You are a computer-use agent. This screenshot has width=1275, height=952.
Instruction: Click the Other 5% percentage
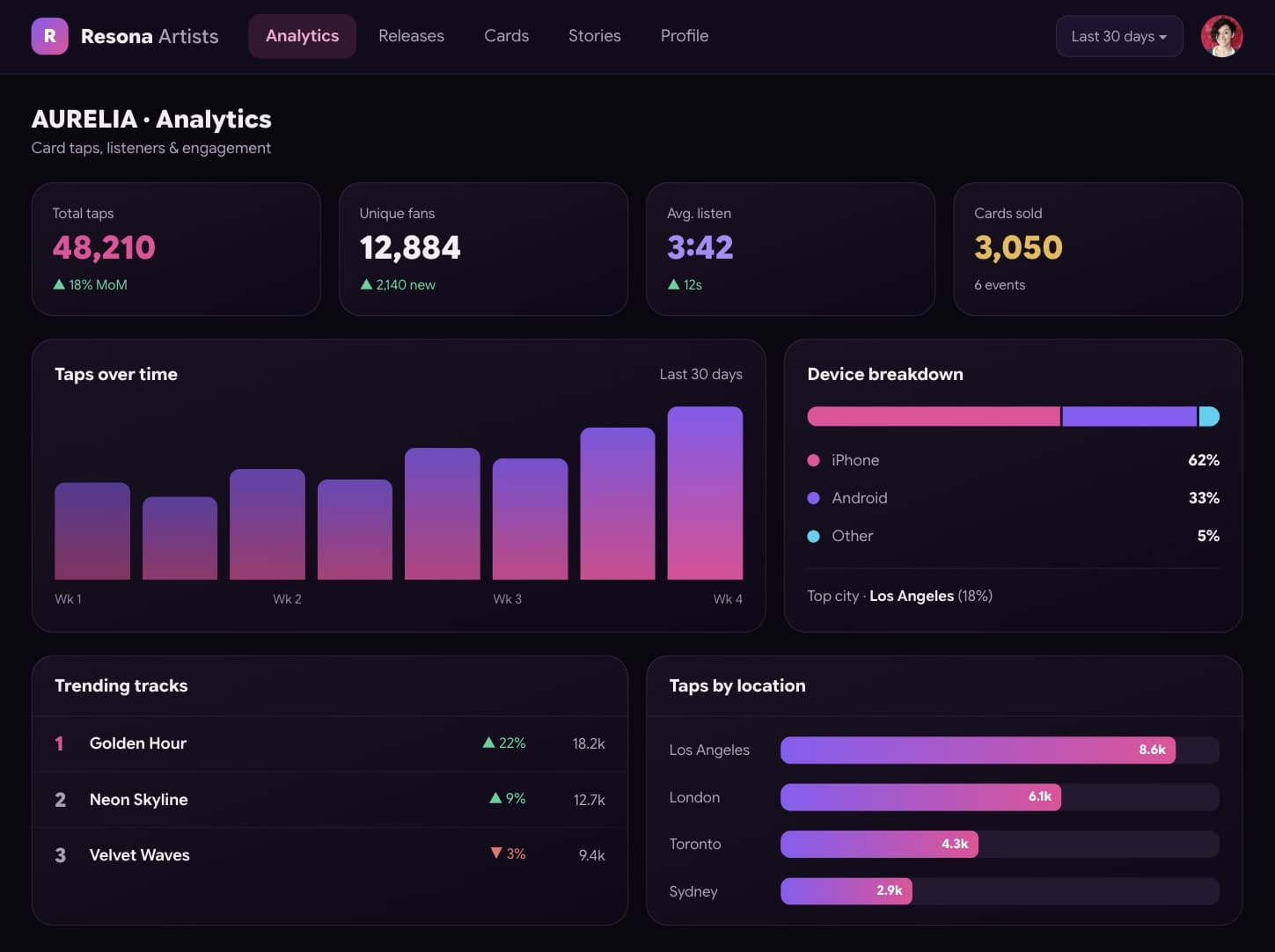[1208, 536]
